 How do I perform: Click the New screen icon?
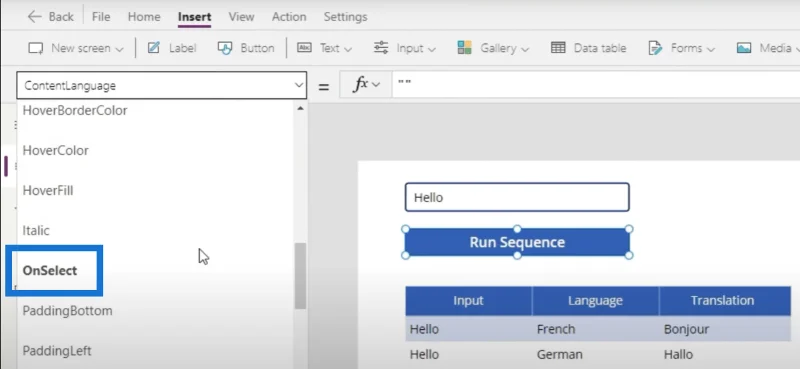pos(36,48)
